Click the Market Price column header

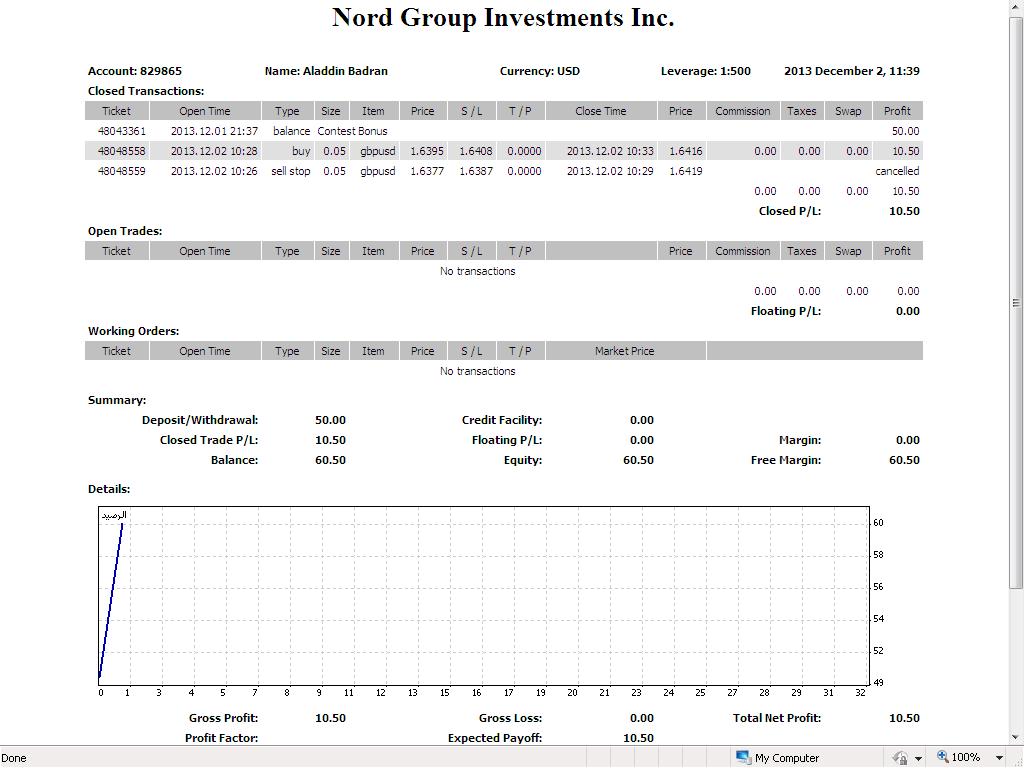click(624, 351)
